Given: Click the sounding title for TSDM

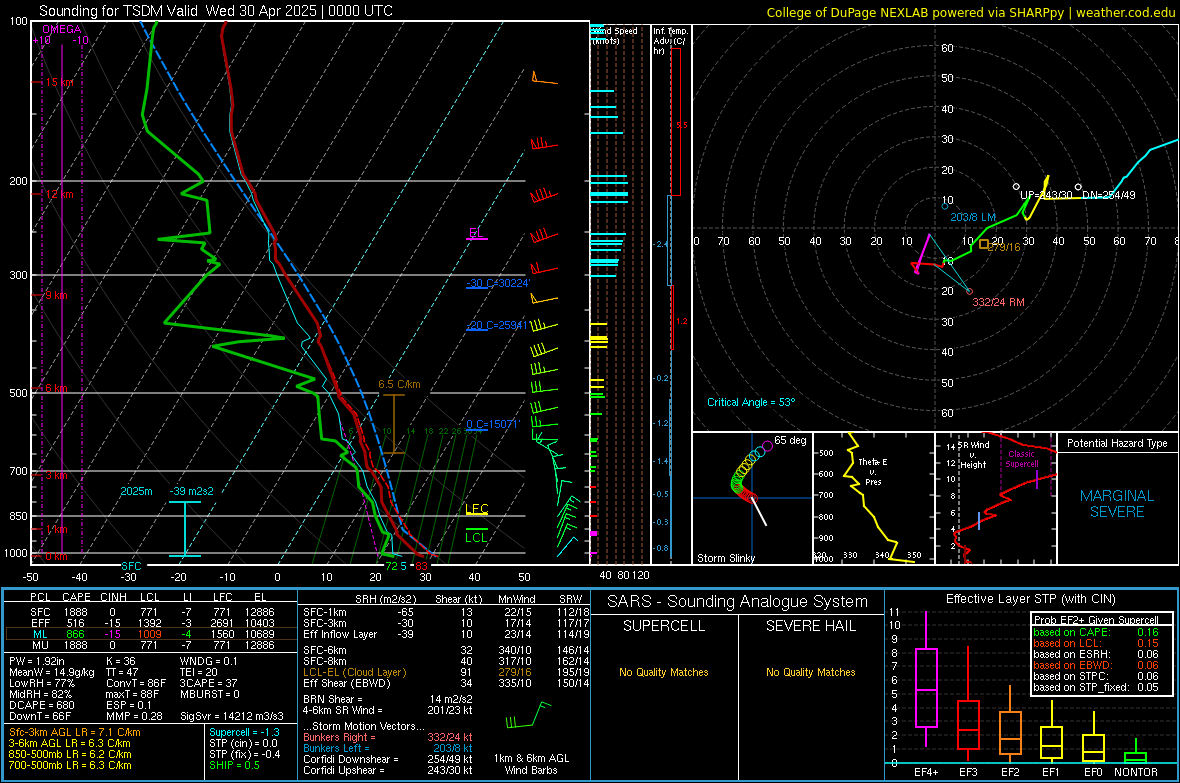Looking at the screenshot, I should tap(215, 11).
